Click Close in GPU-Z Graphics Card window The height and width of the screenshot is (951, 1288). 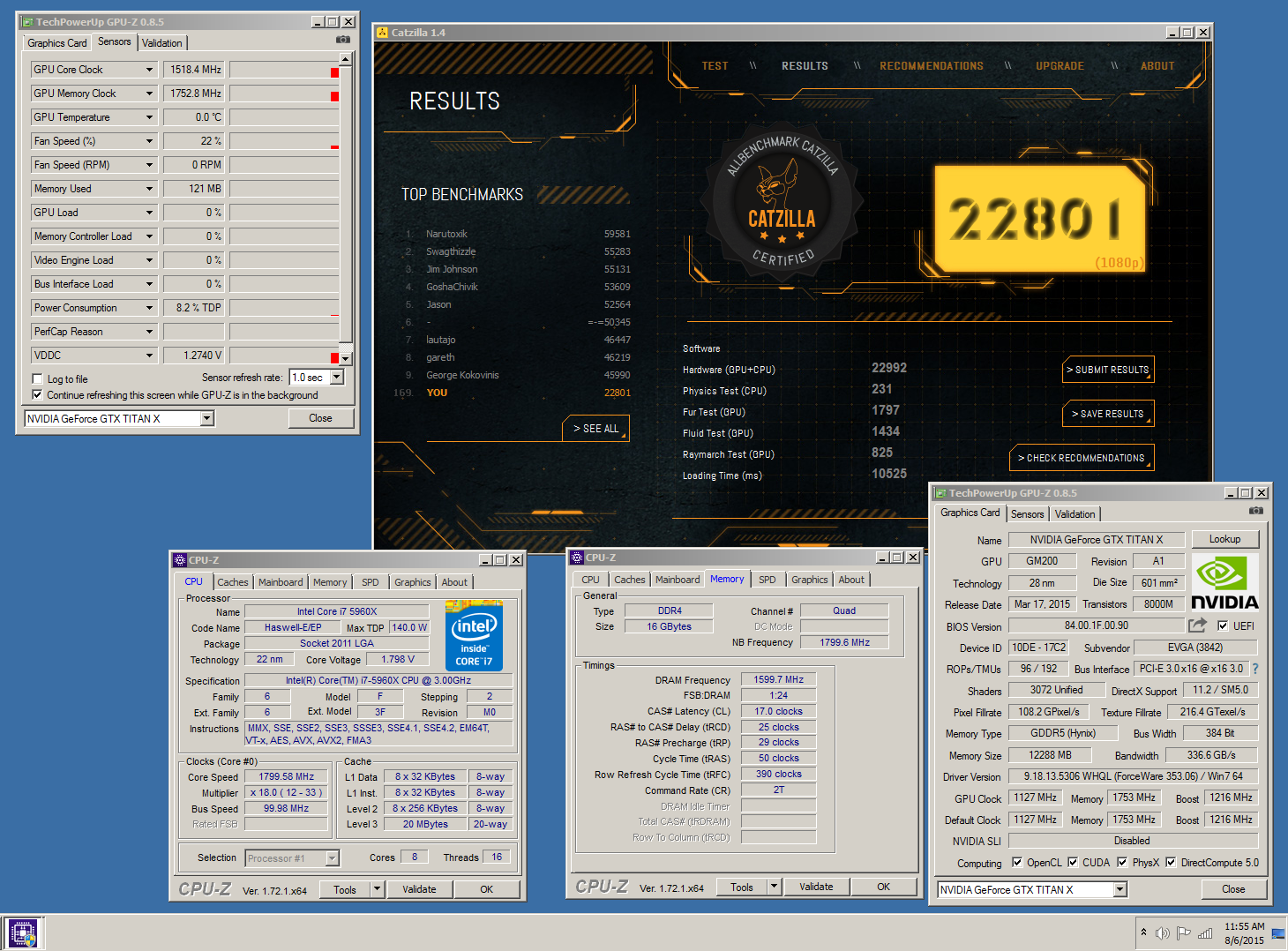(1233, 889)
